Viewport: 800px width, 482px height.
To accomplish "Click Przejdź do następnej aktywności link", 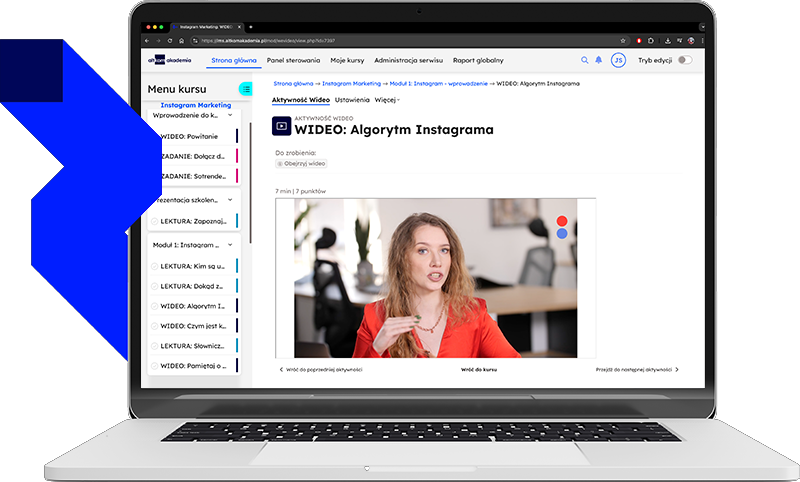I will coord(636,369).
